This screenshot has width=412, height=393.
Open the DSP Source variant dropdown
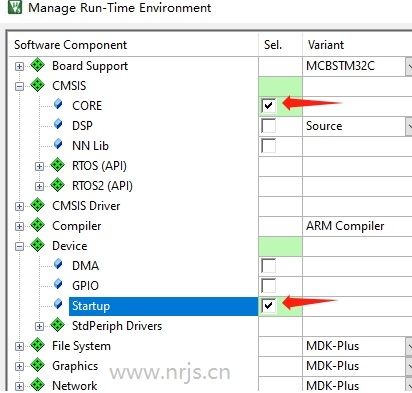tap(409, 126)
